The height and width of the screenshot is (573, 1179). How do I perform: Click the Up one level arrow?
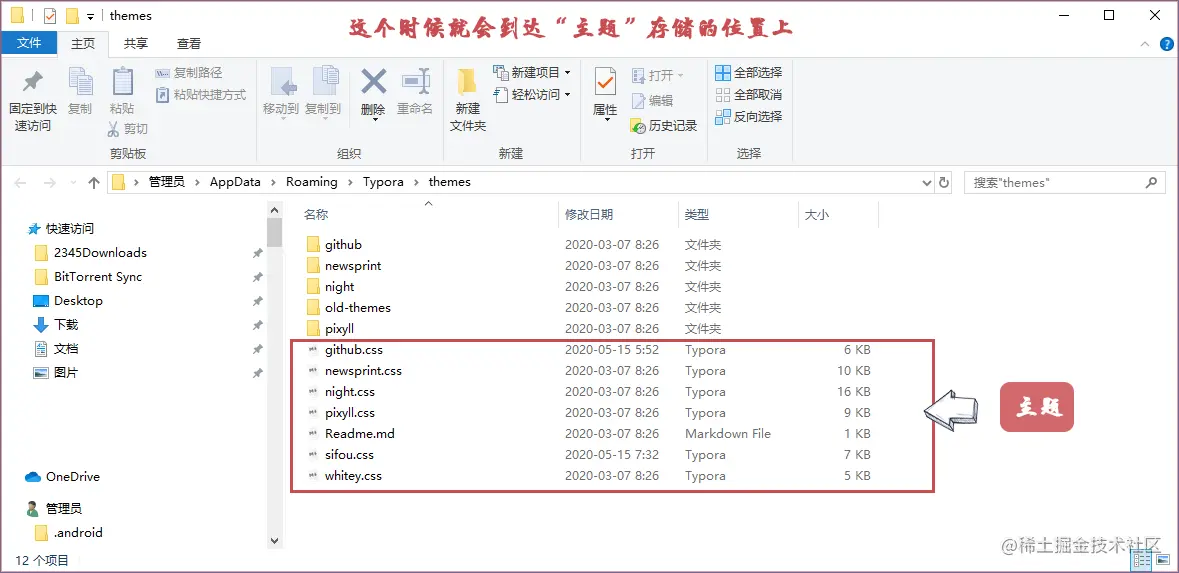click(94, 183)
